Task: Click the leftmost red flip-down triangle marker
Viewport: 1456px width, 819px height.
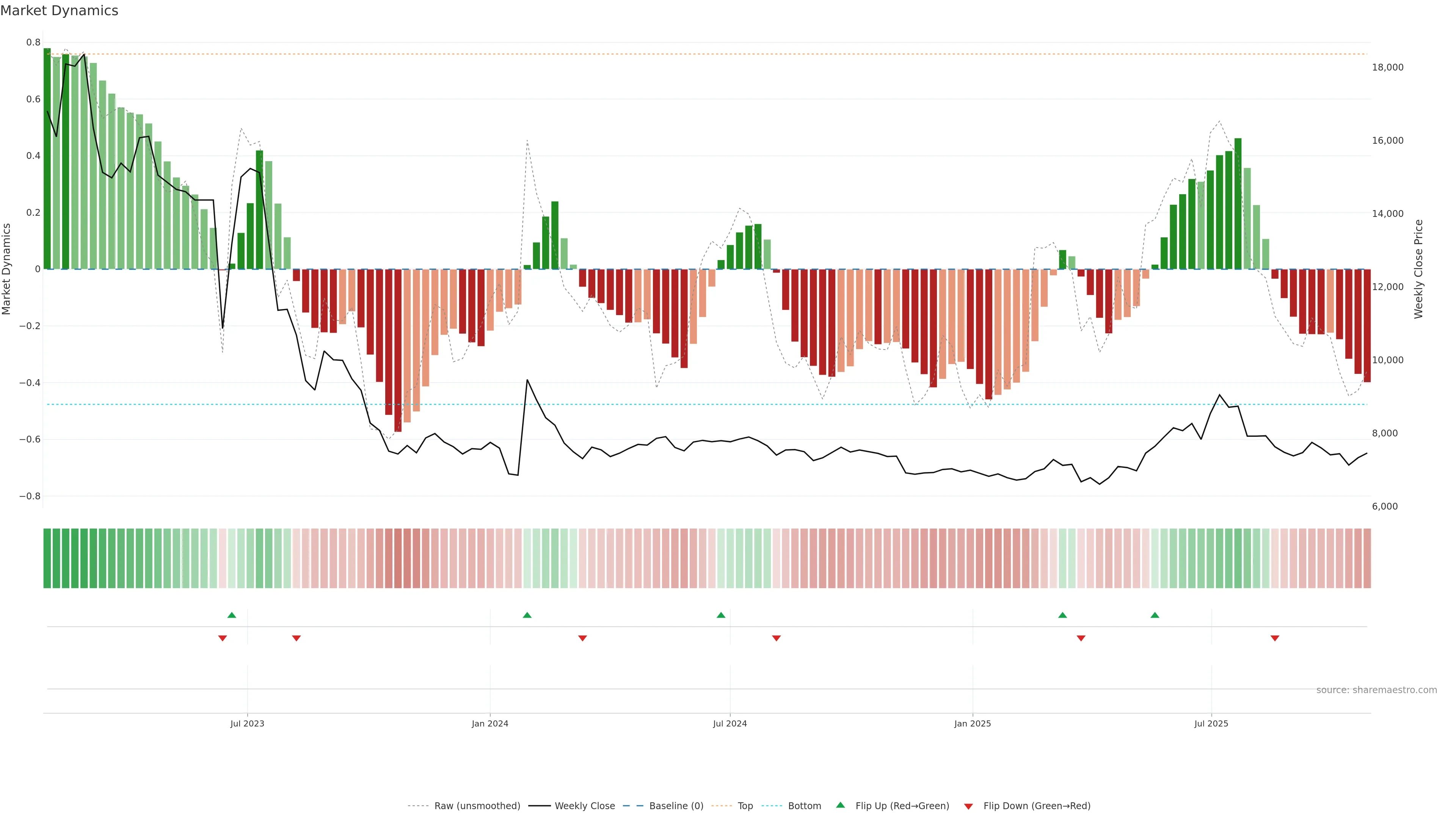Action: click(222, 638)
